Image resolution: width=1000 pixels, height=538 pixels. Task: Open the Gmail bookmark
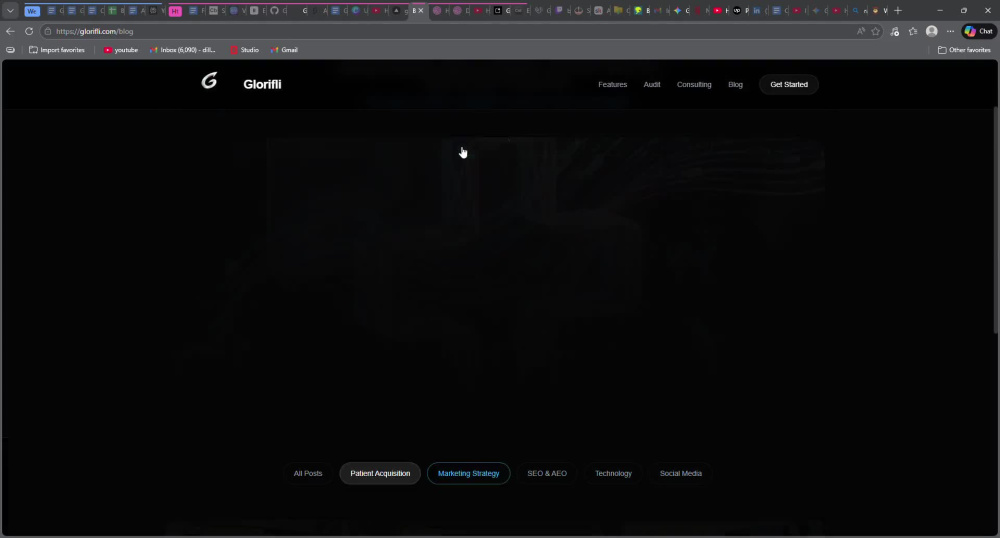(x=284, y=50)
